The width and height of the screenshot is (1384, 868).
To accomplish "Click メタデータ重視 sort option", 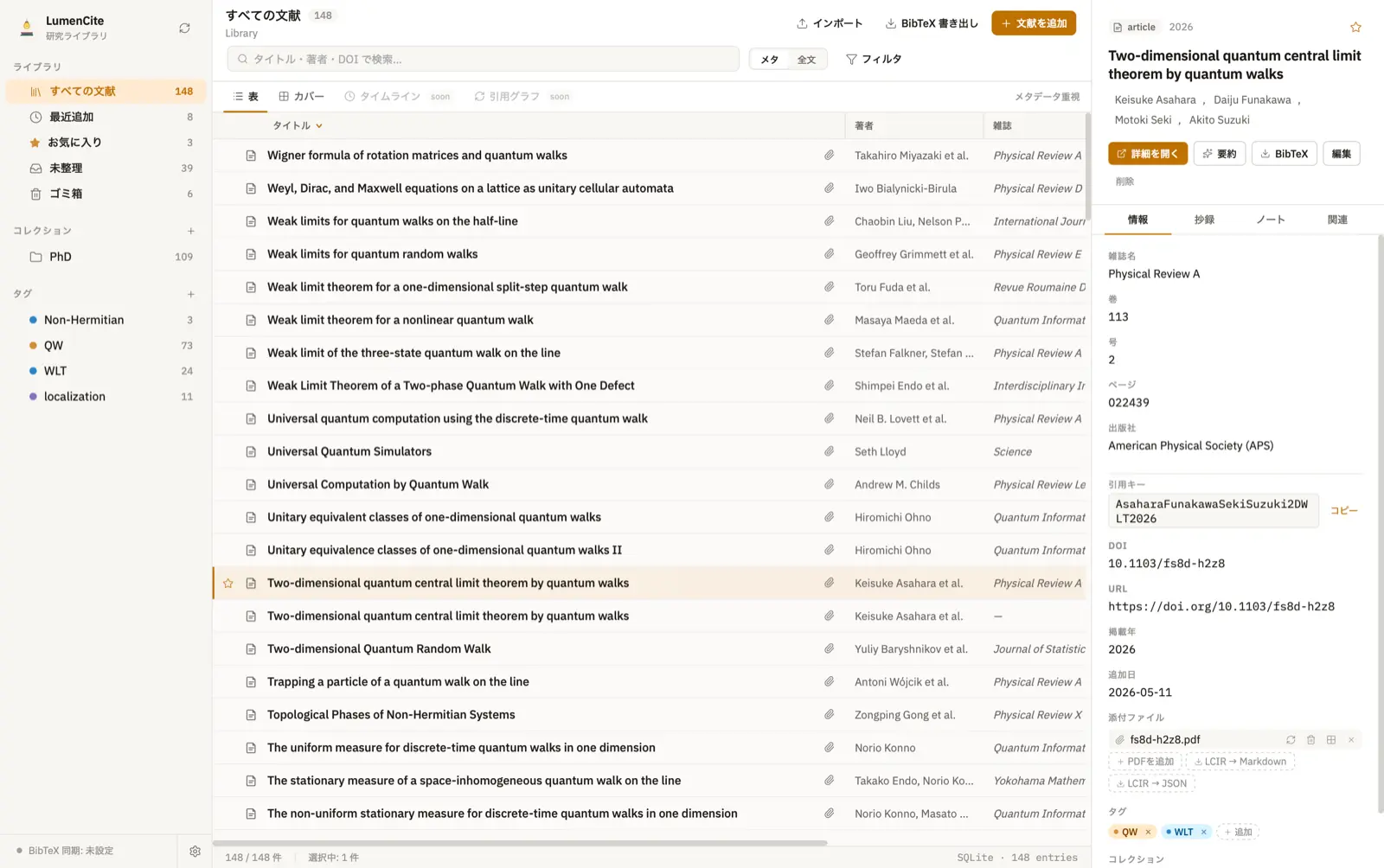I will [1048, 97].
